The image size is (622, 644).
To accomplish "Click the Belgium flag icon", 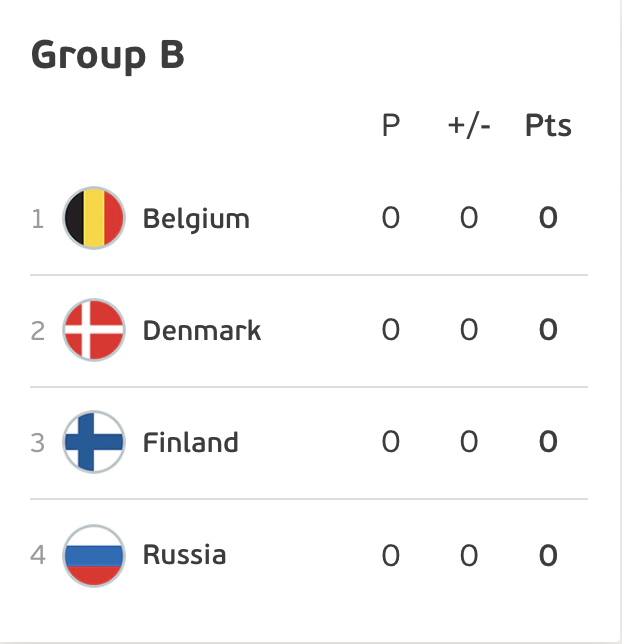I will (94, 218).
